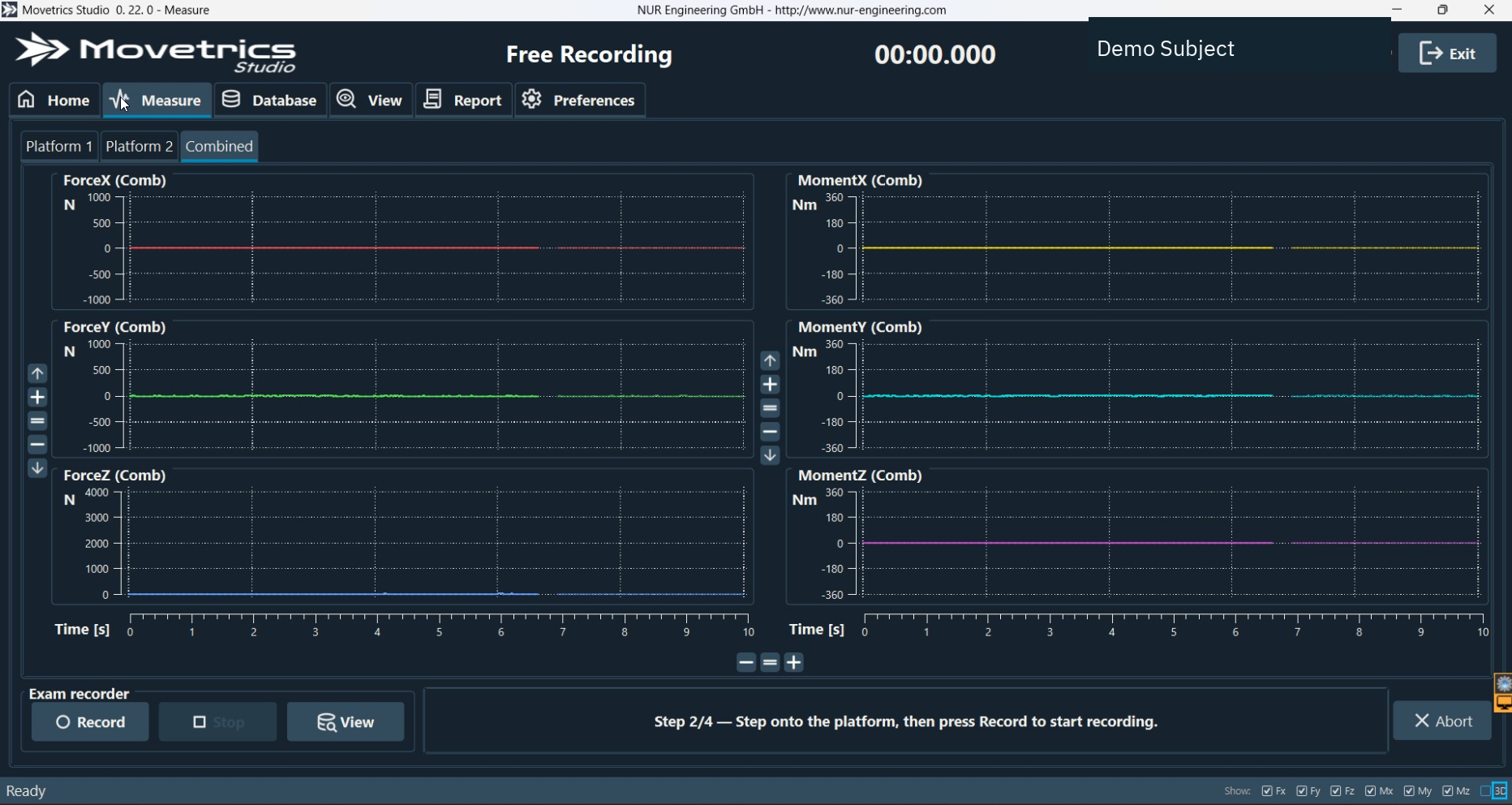Enable the 3D view checkbox
The width and height of the screenshot is (1512, 805).
[x=1486, y=791]
